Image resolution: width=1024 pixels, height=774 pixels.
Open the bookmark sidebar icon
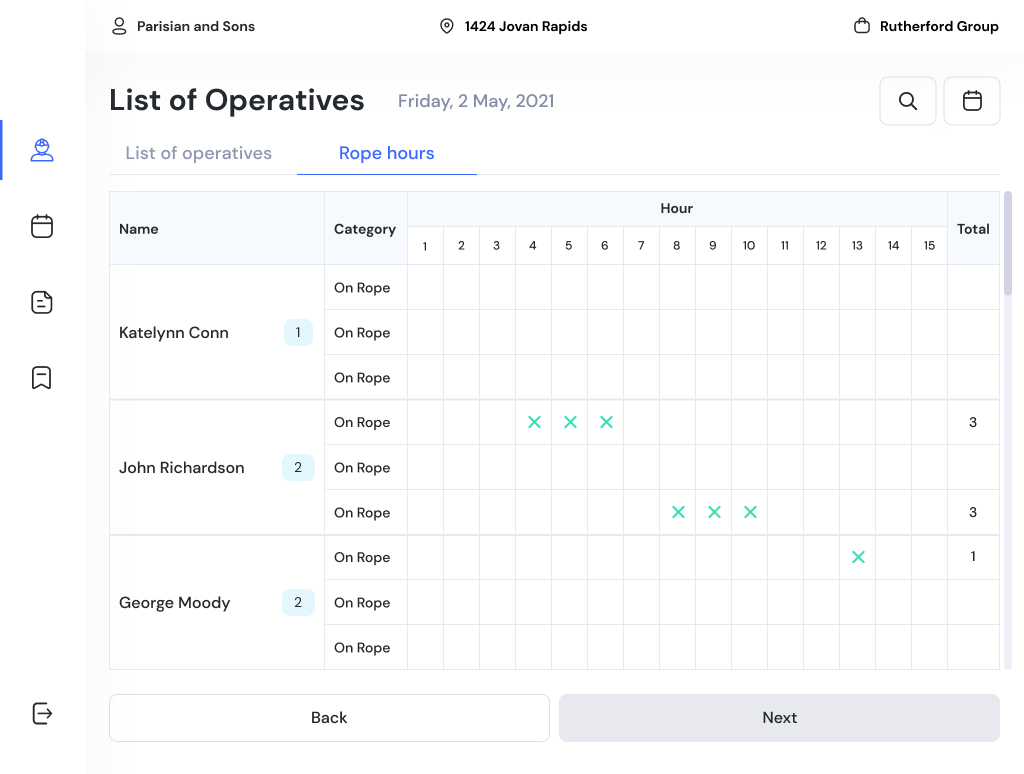click(42, 377)
